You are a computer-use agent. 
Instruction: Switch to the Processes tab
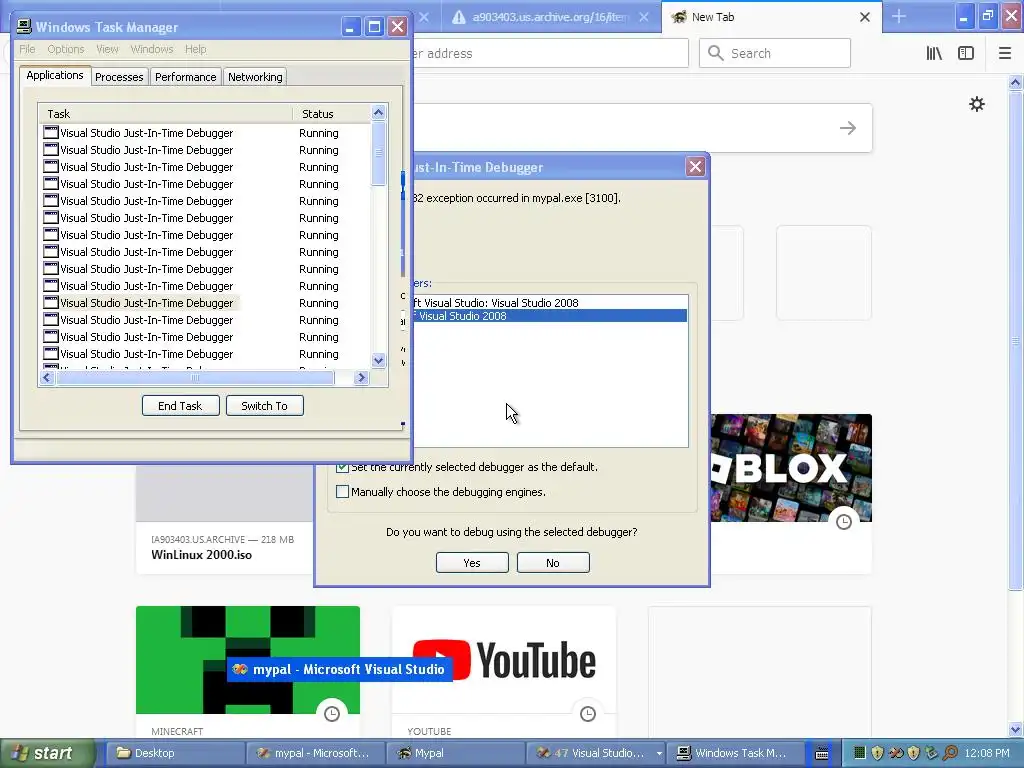click(x=119, y=76)
